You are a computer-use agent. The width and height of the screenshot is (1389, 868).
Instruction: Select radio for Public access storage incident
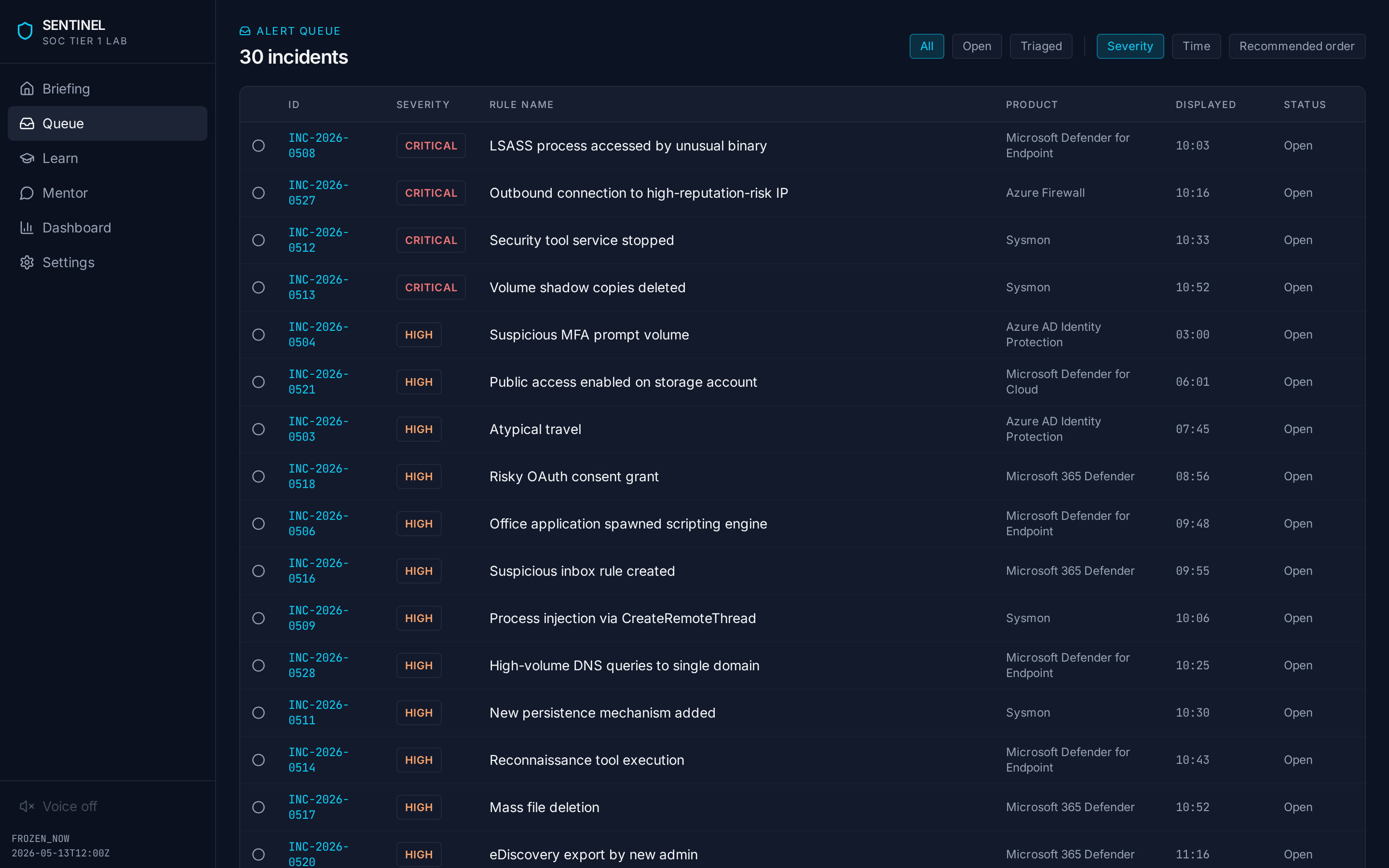pyautogui.click(x=259, y=382)
